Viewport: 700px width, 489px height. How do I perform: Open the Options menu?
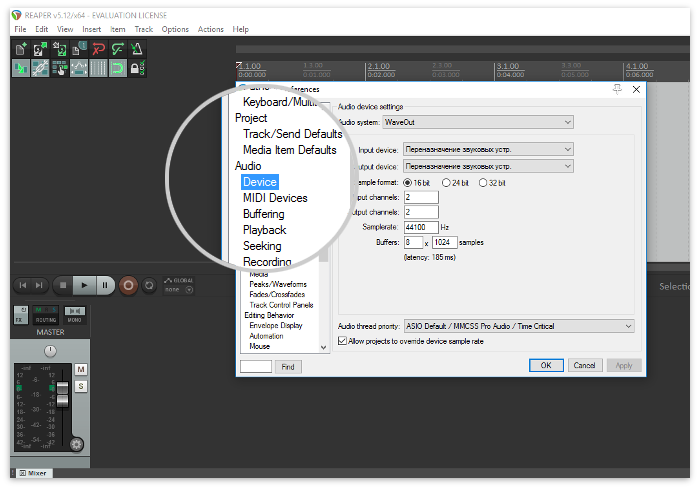tap(175, 29)
